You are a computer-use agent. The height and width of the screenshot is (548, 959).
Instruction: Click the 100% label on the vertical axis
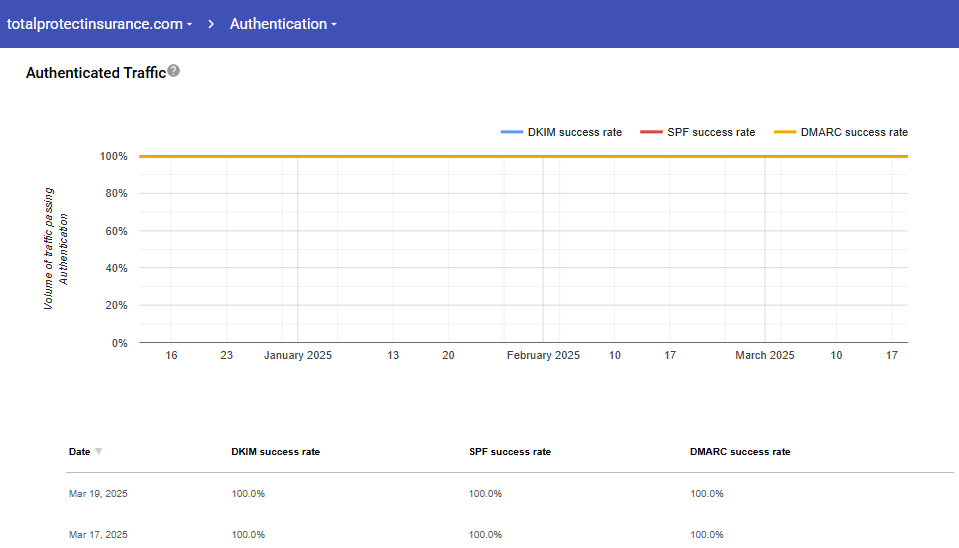click(x=113, y=157)
